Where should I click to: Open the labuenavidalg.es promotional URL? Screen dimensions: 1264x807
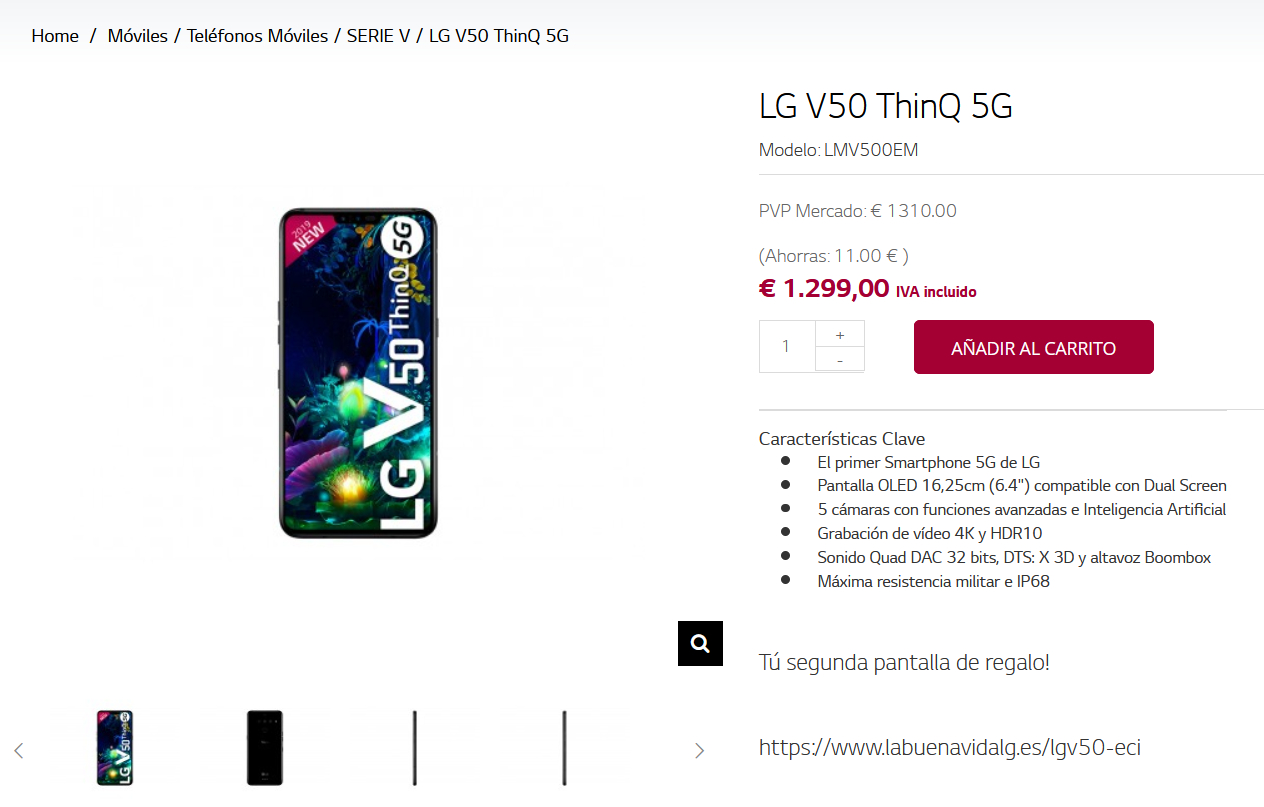point(950,747)
